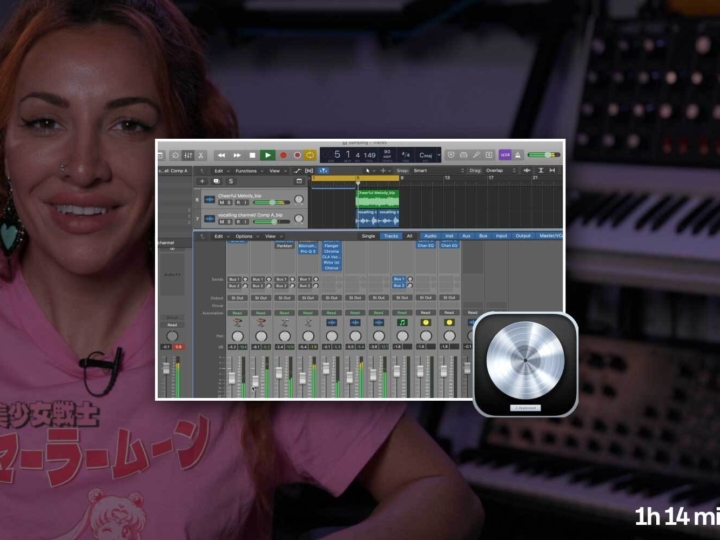Open Editors with the scissors icon
The image size is (720, 540).
tap(201, 155)
